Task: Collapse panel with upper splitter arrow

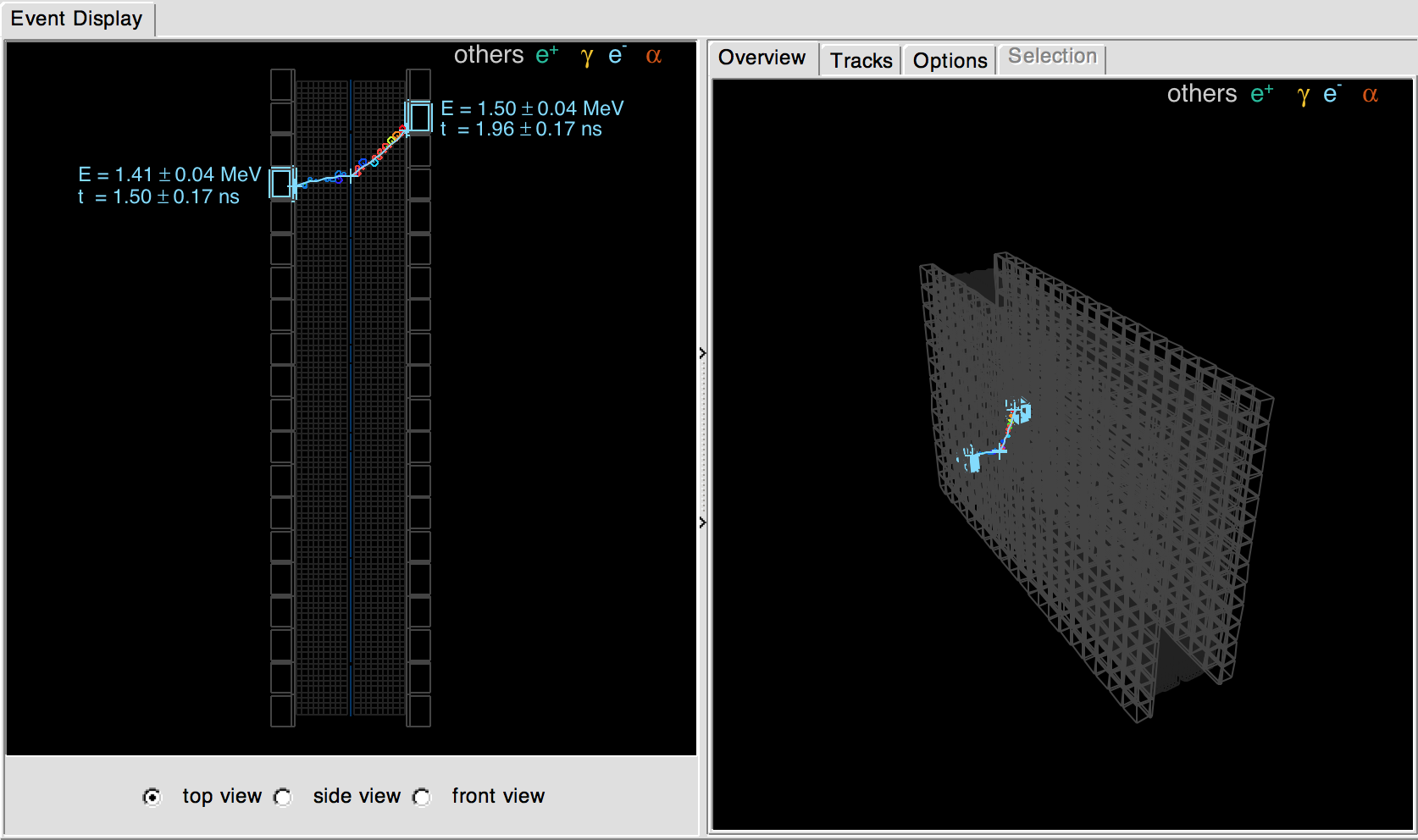Action: click(x=702, y=353)
